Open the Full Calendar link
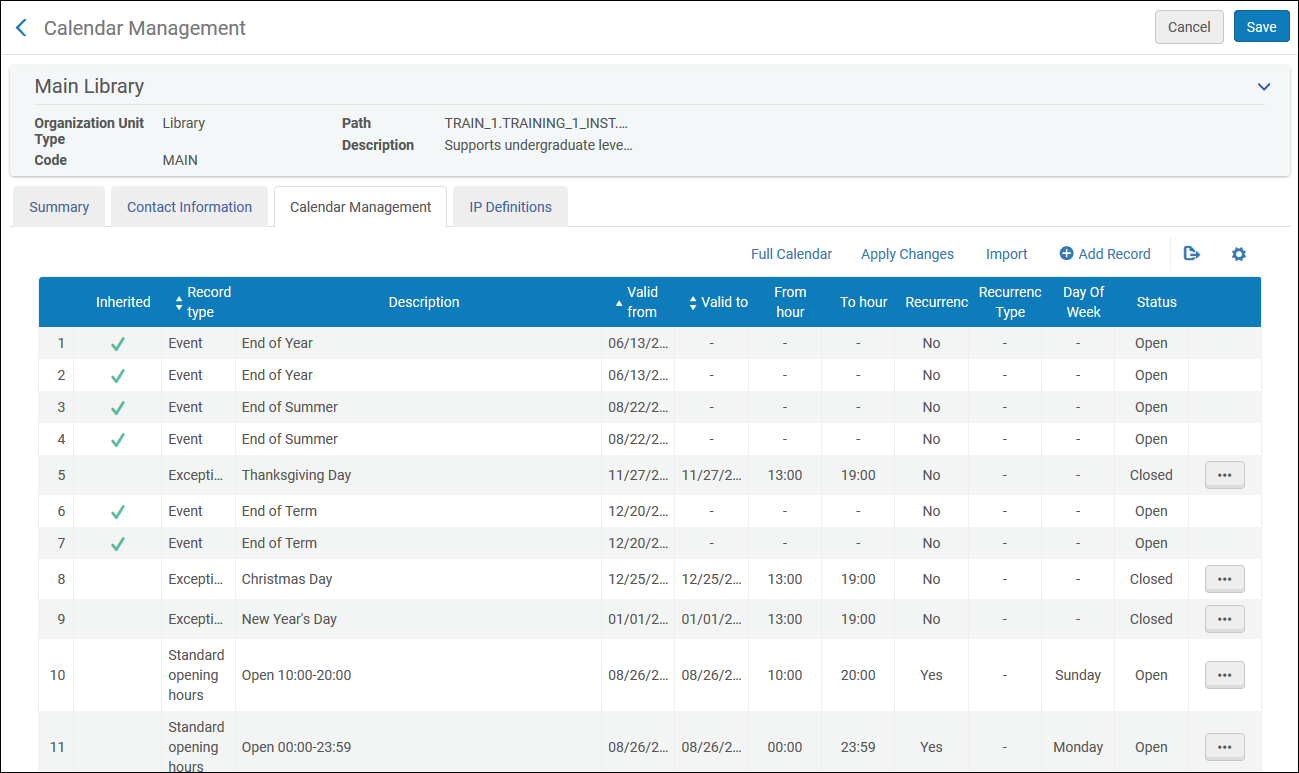1299x773 pixels. click(791, 254)
